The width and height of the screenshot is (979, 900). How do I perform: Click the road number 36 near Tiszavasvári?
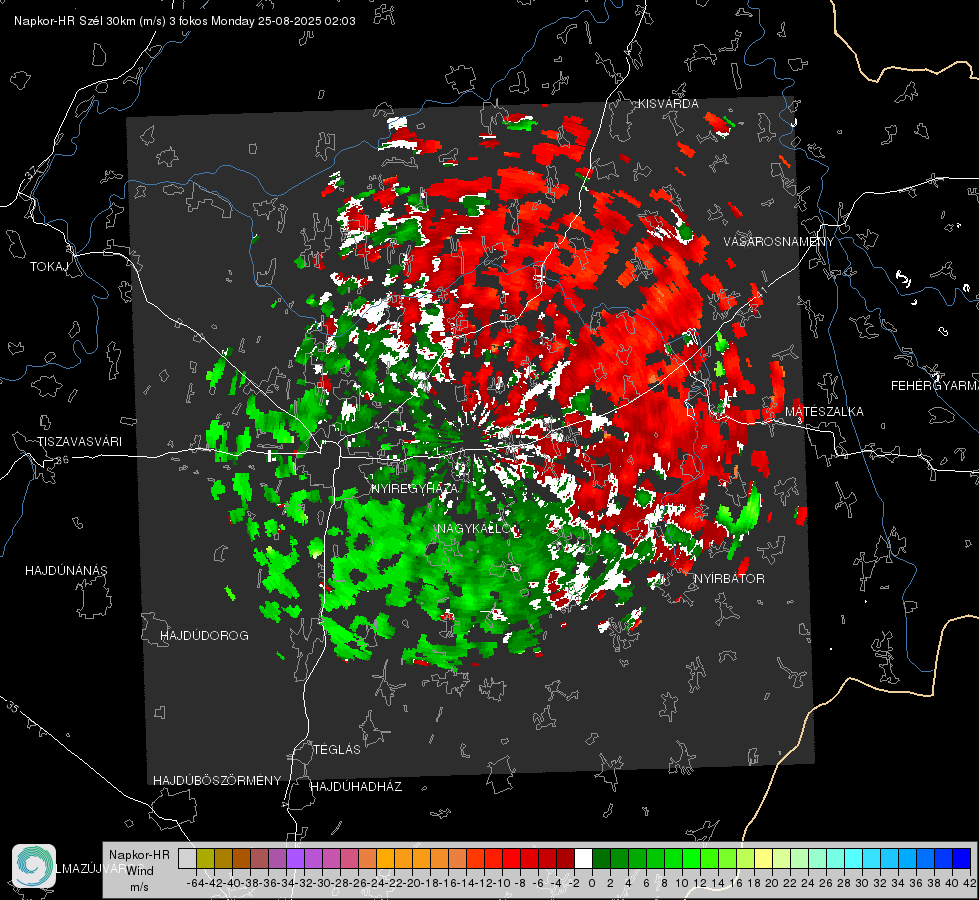pyautogui.click(x=62, y=460)
